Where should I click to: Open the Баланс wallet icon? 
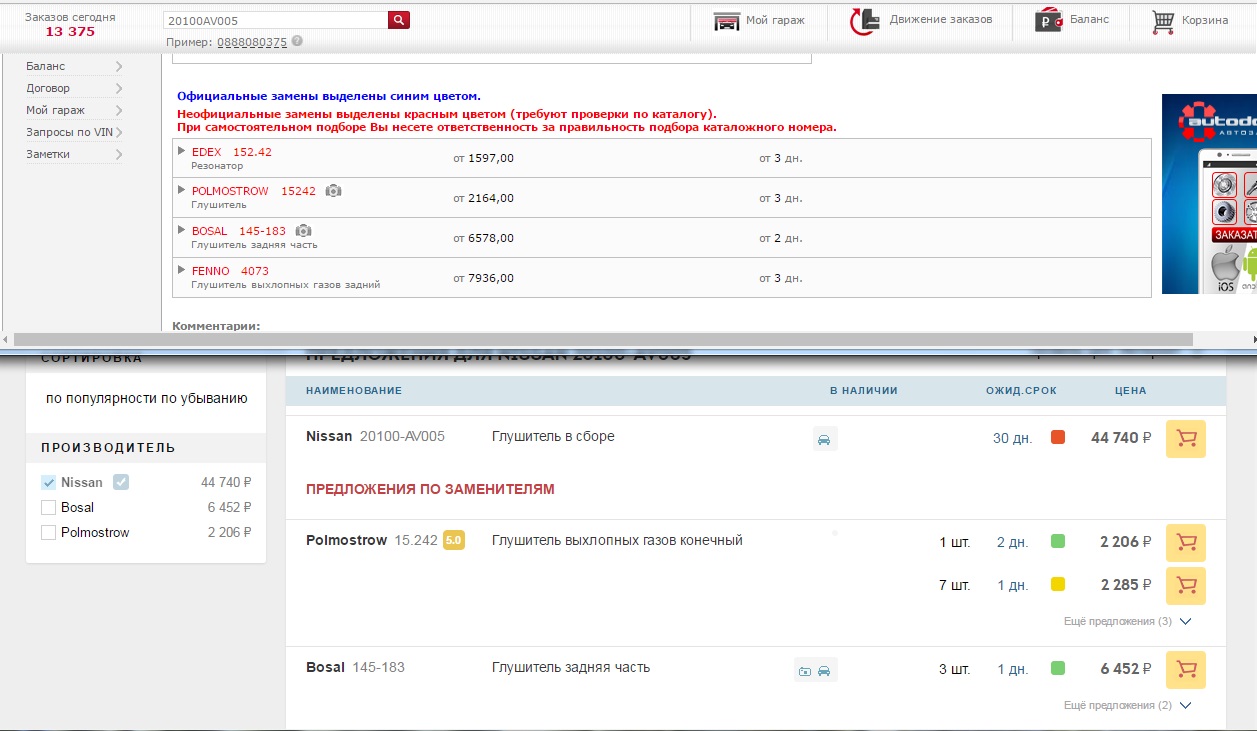pos(1048,21)
